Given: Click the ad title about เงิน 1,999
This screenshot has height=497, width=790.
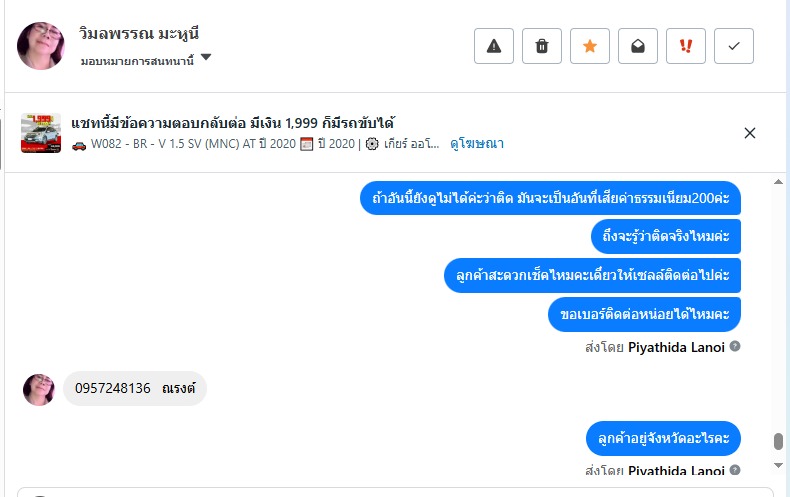Looking at the screenshot, I should [x=232, y=123].
